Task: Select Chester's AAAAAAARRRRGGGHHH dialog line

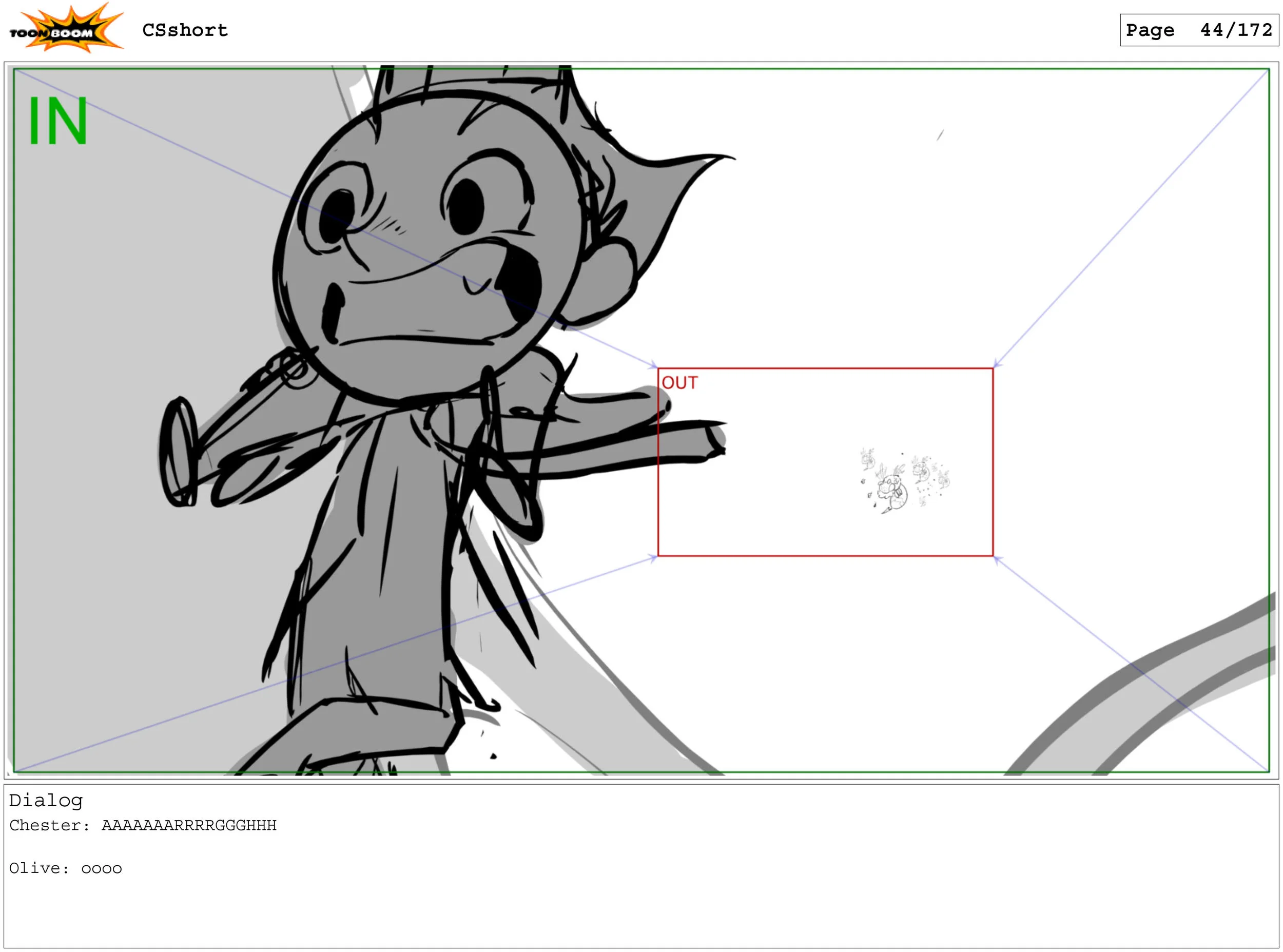Action: tap(143, 826)
